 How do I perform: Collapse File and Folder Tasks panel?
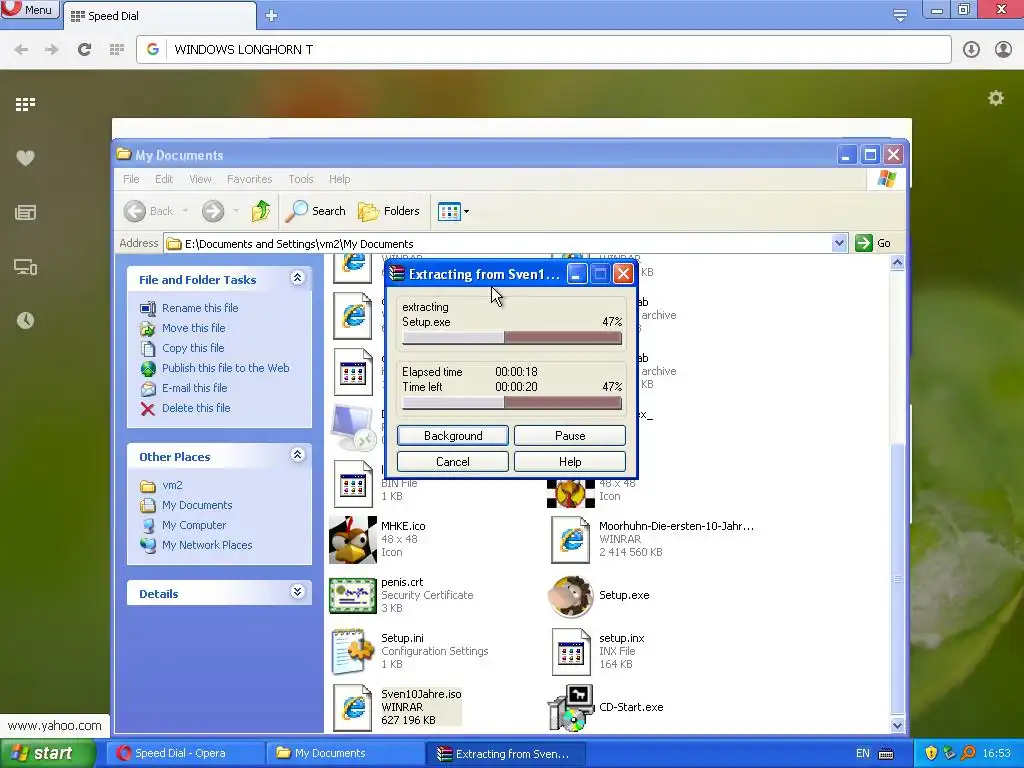[x=297, y=278]
